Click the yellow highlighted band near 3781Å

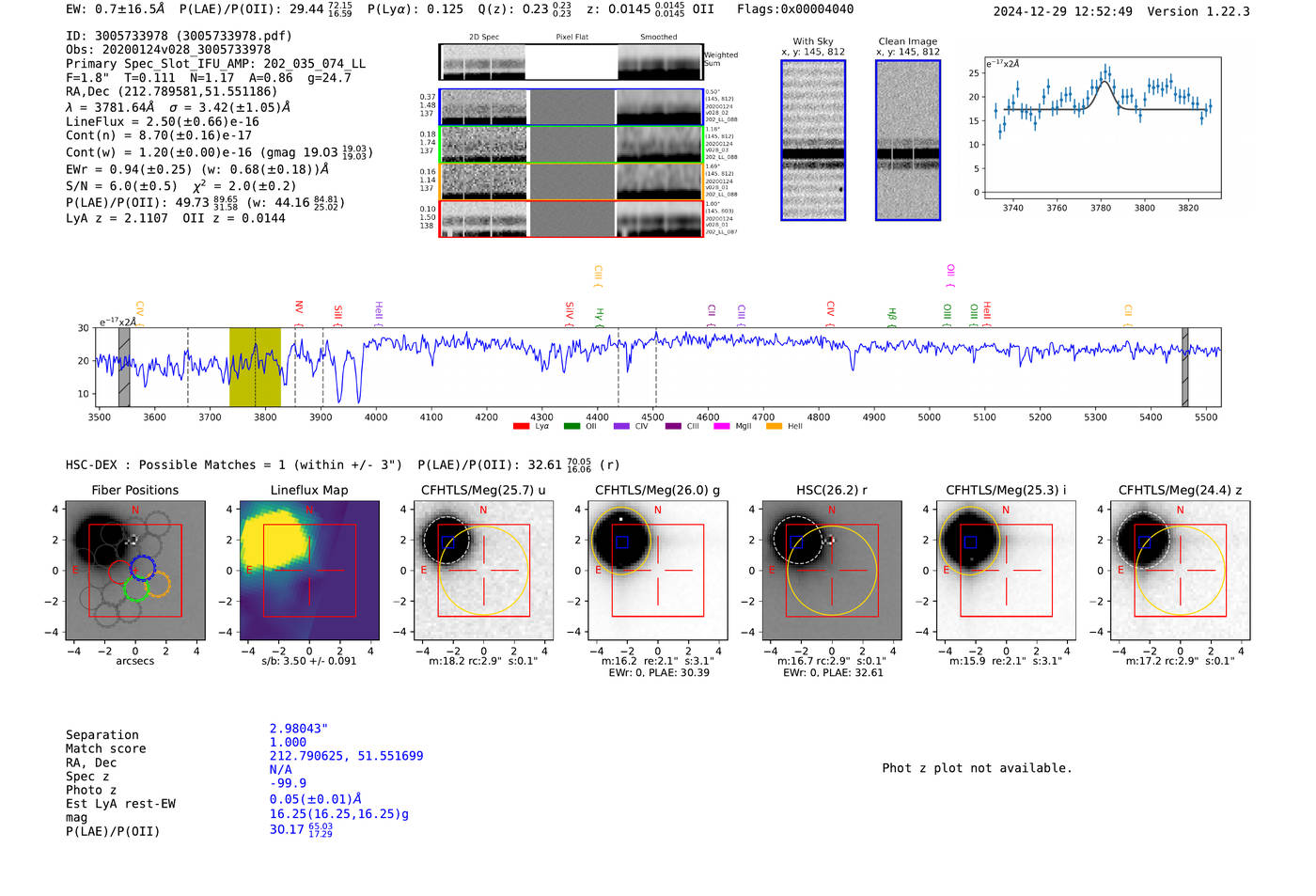255,368
